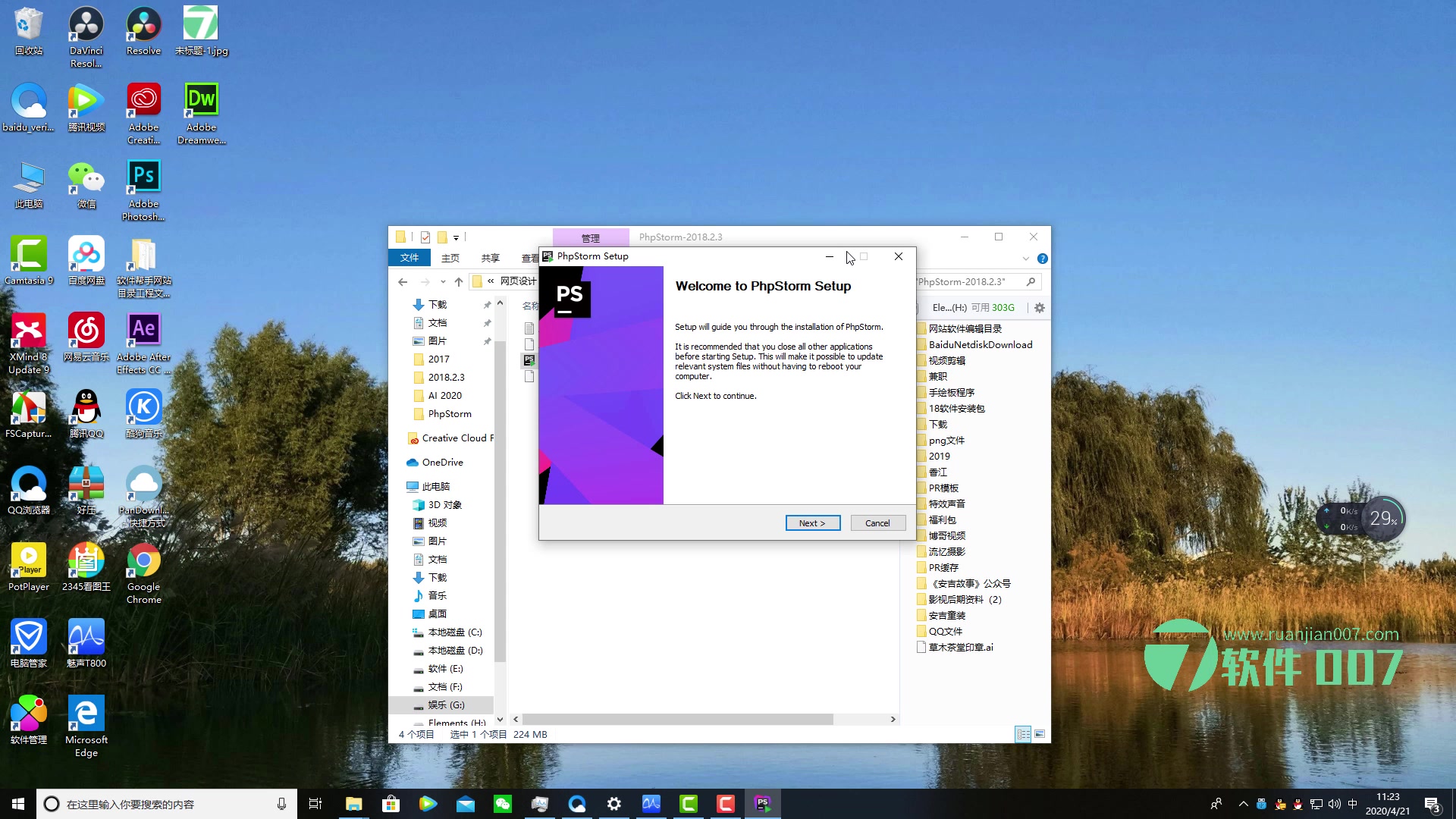Screen dimensions: 1456x819
Task: Open the PhpStorm folder in quick access
Action: pyautogui.click(x=450, y=414)
